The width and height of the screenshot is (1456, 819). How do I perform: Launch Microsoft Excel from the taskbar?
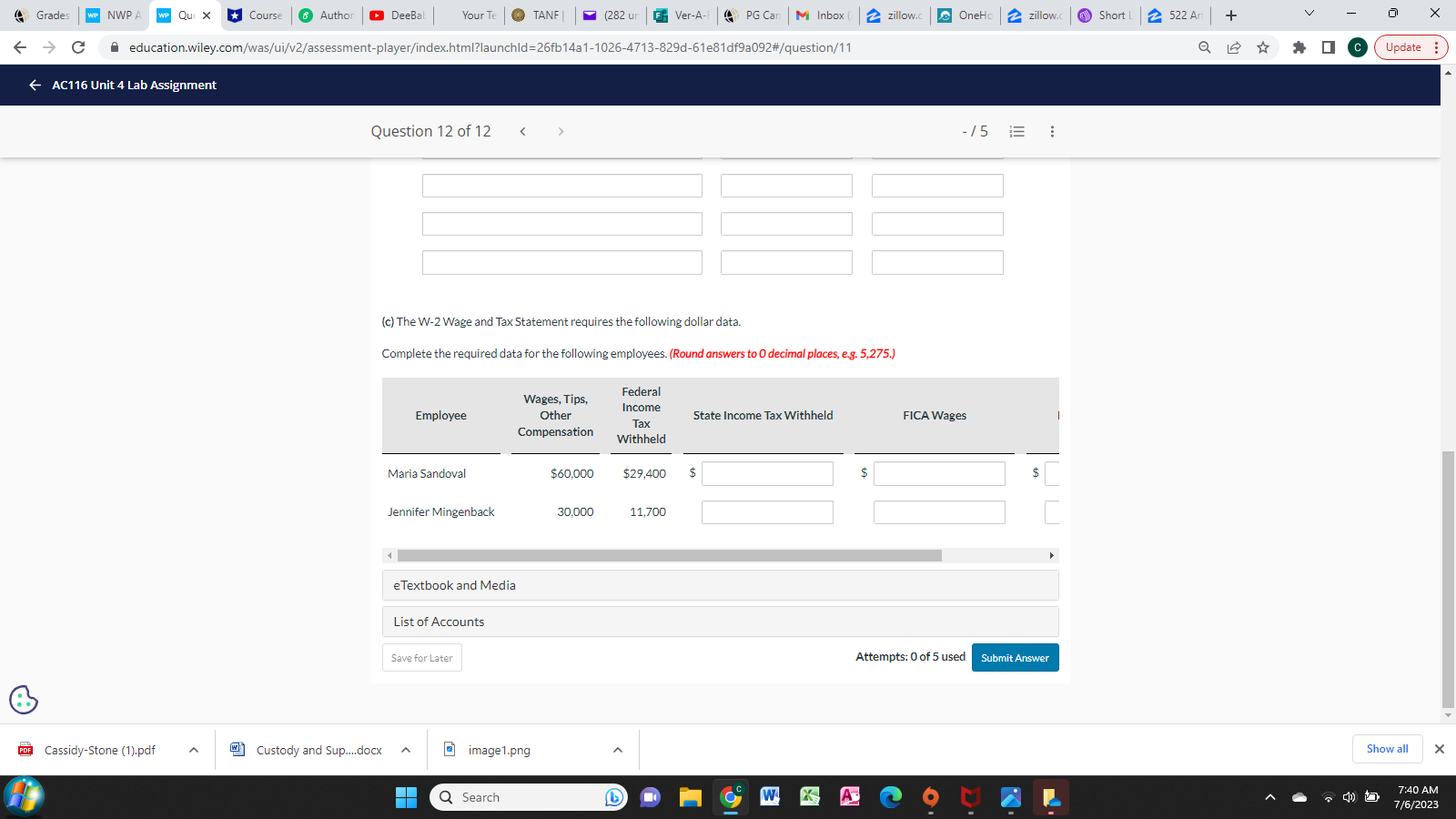[809, 796]
